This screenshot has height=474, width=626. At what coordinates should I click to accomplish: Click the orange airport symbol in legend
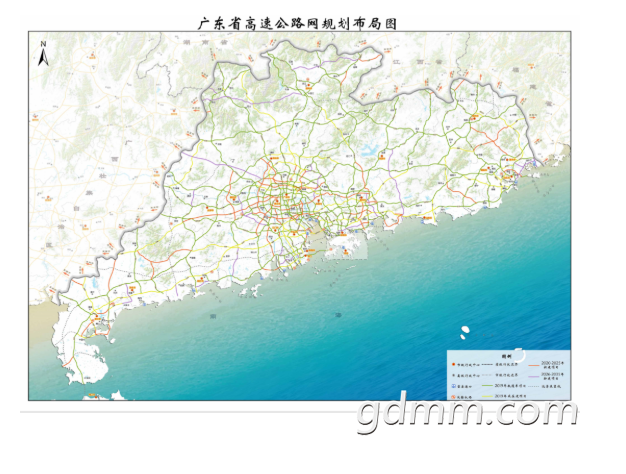(x=453, y=397)
